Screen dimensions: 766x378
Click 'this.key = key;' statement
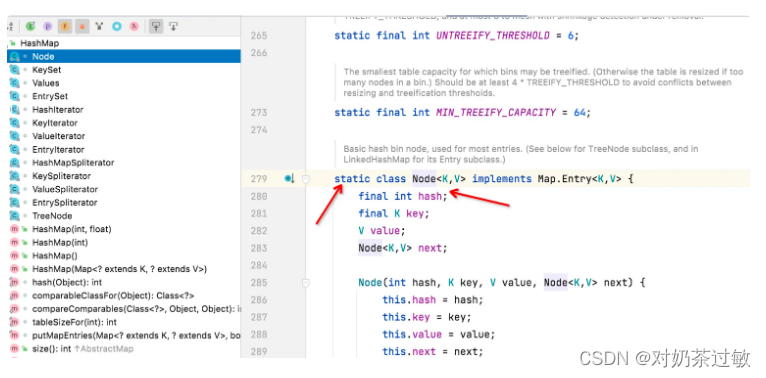pos(426,317)
